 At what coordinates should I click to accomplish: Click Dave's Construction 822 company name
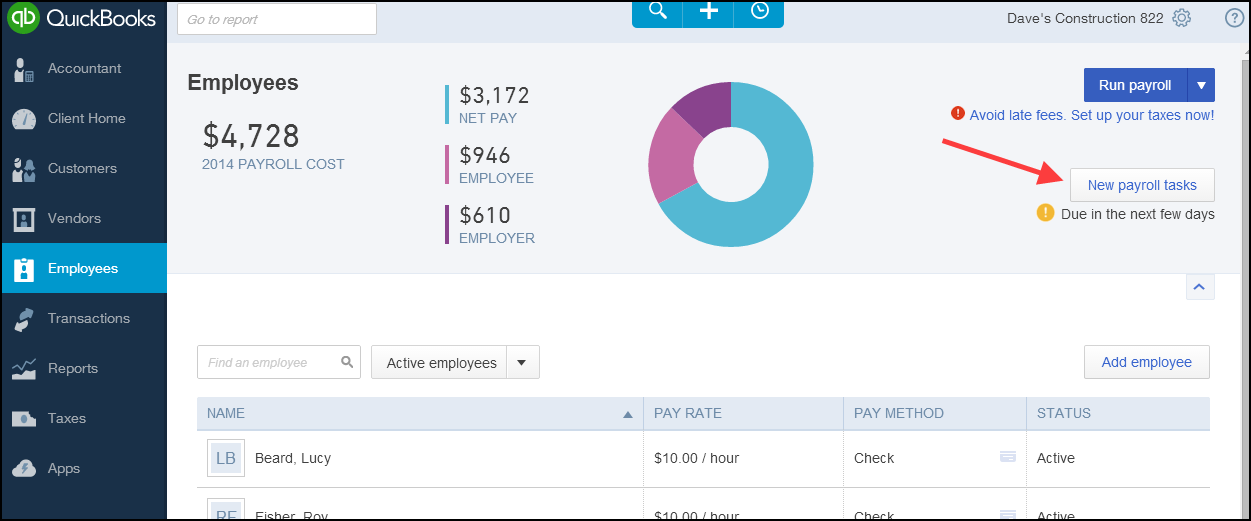(1087, 18)
